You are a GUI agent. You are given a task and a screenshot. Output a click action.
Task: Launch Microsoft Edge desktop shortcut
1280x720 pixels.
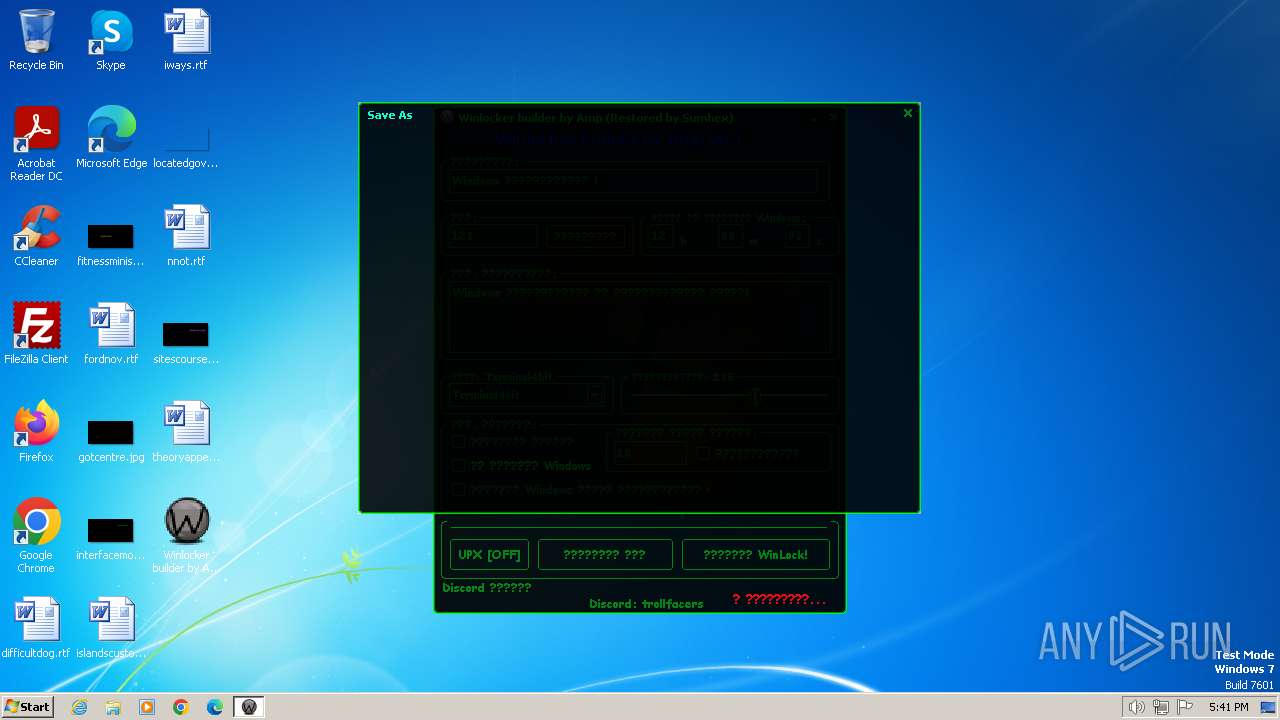coord(111,138)
